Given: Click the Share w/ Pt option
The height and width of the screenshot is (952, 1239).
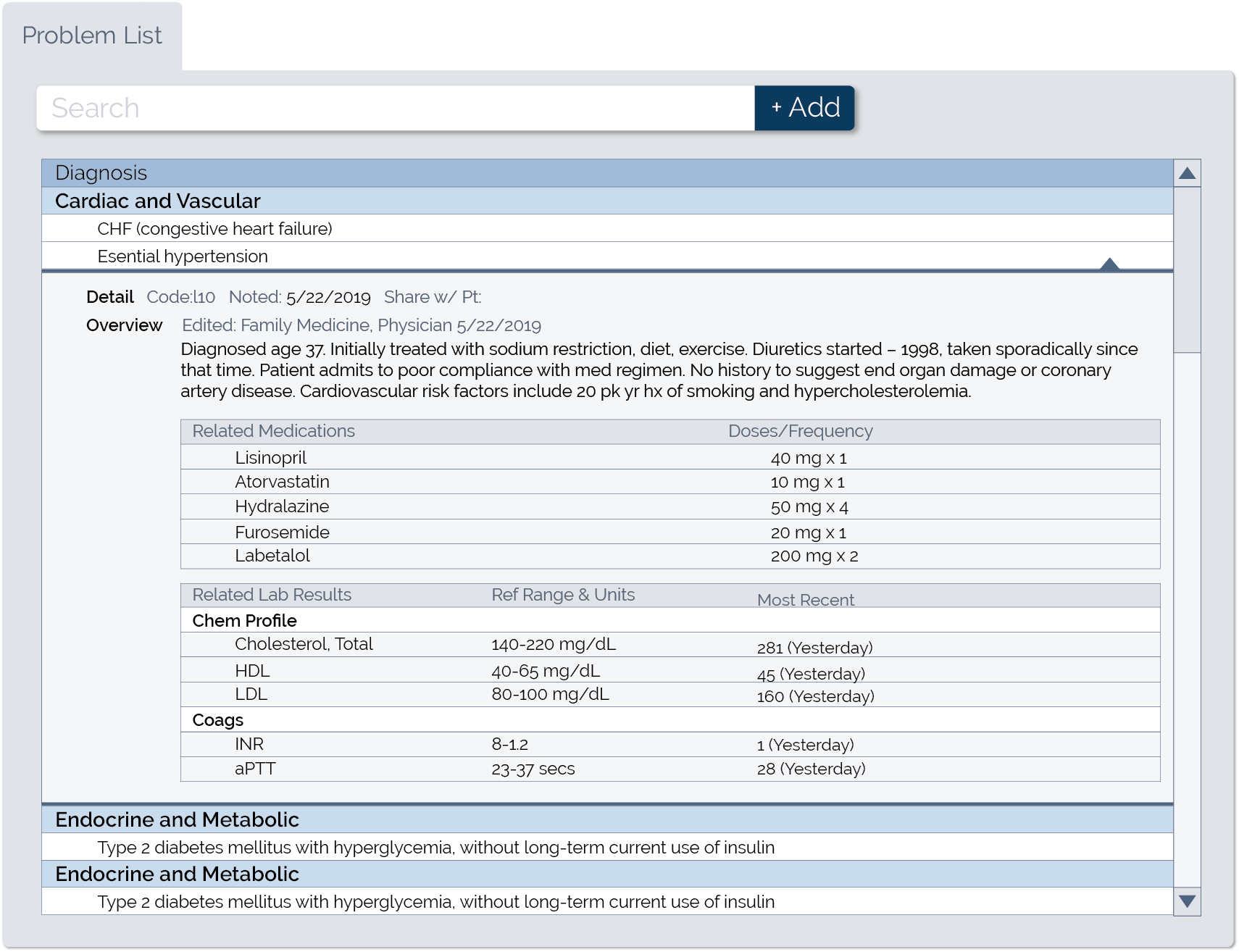Looking at the screenshot, I should click(433, 297).
